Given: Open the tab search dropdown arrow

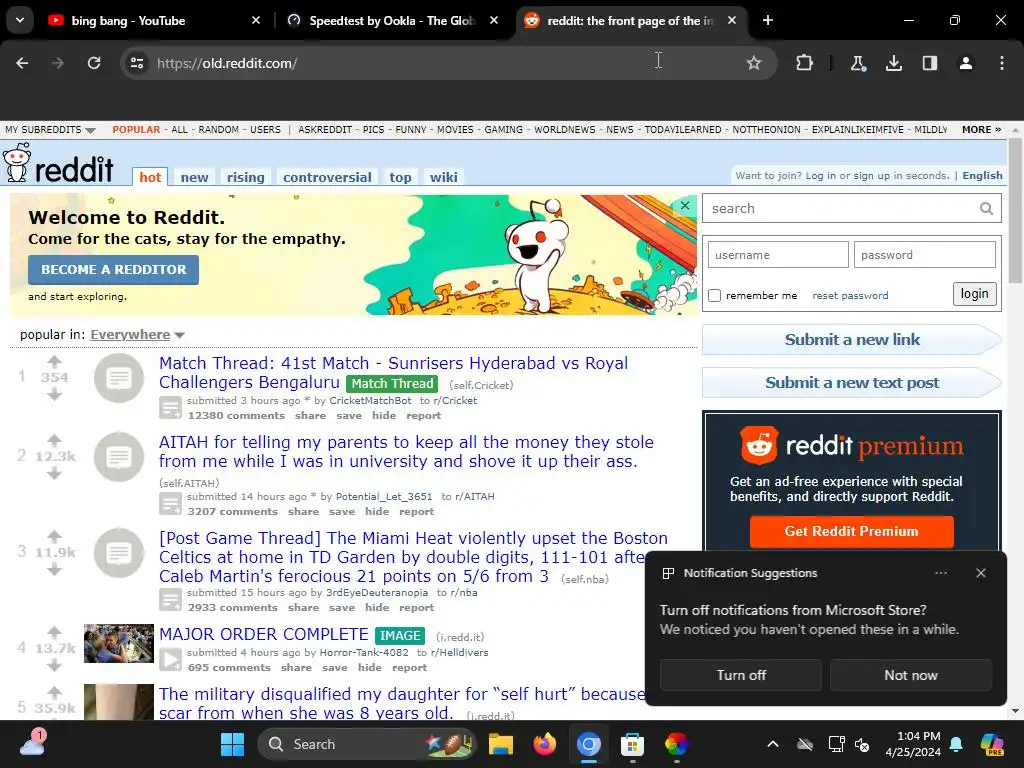Looking at the screenshot, I should [x=20, y=20].
